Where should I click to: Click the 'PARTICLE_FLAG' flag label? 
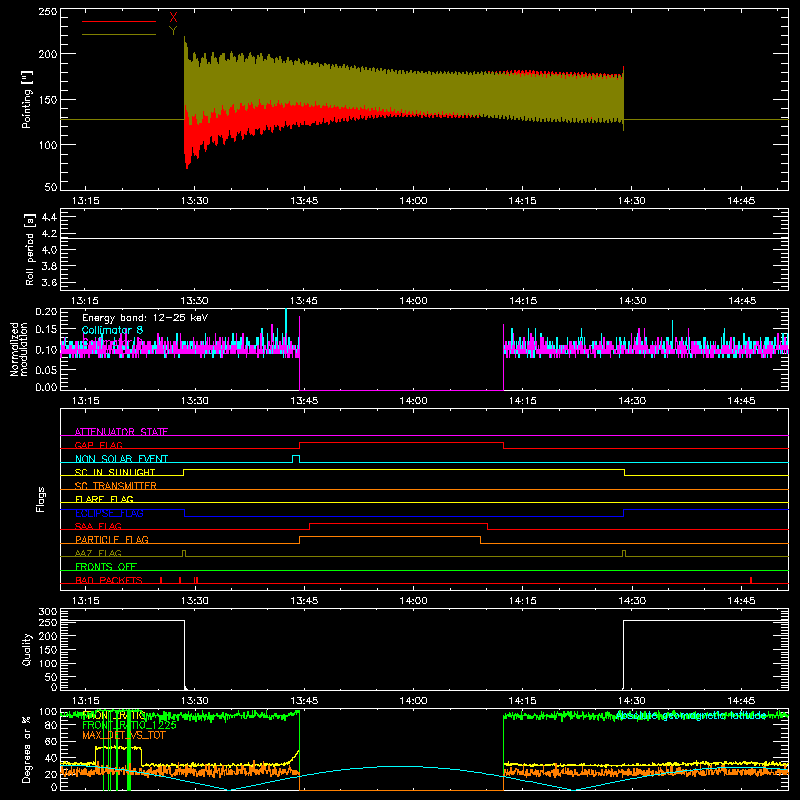[x=112, y=539]
